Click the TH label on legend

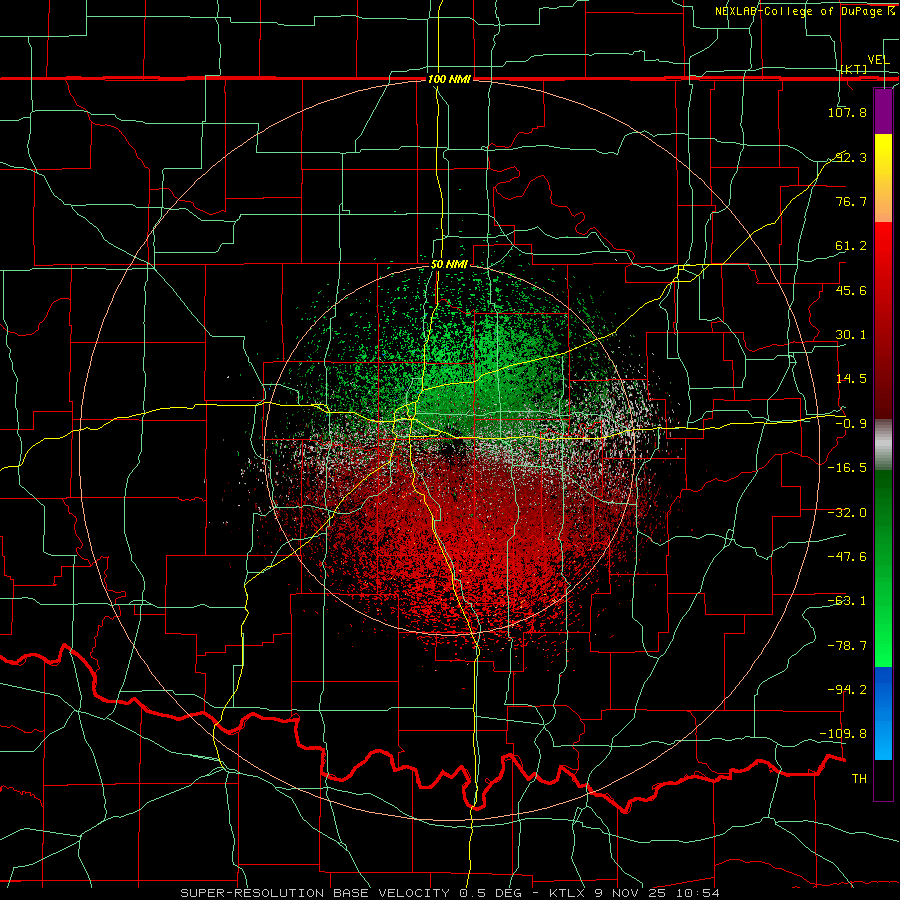click(859, 779)
